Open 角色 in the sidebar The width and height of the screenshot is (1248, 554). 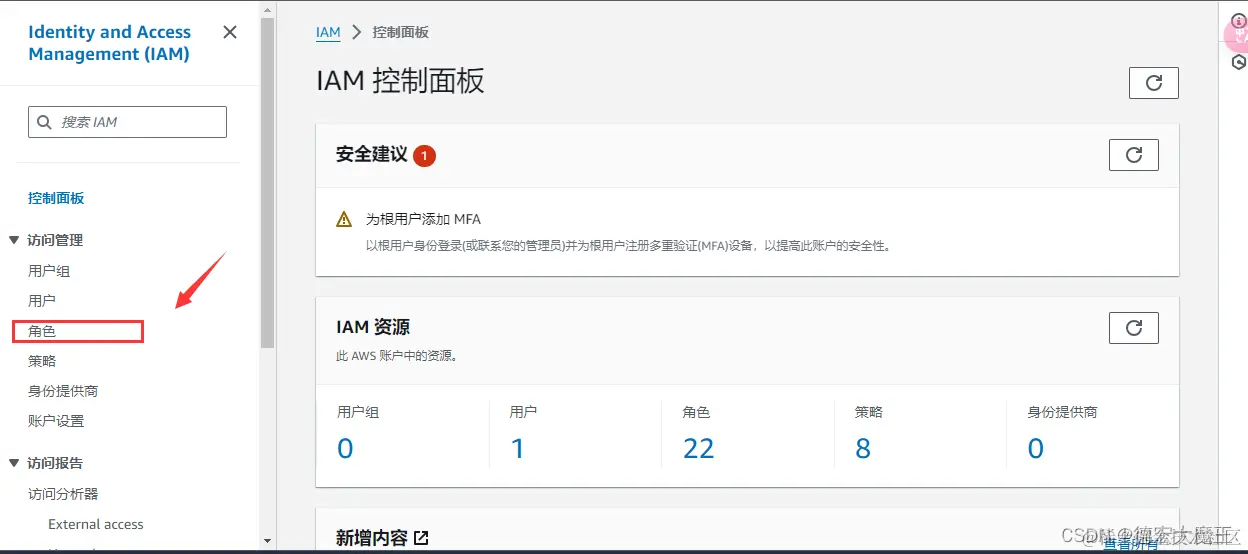point(42,331)
